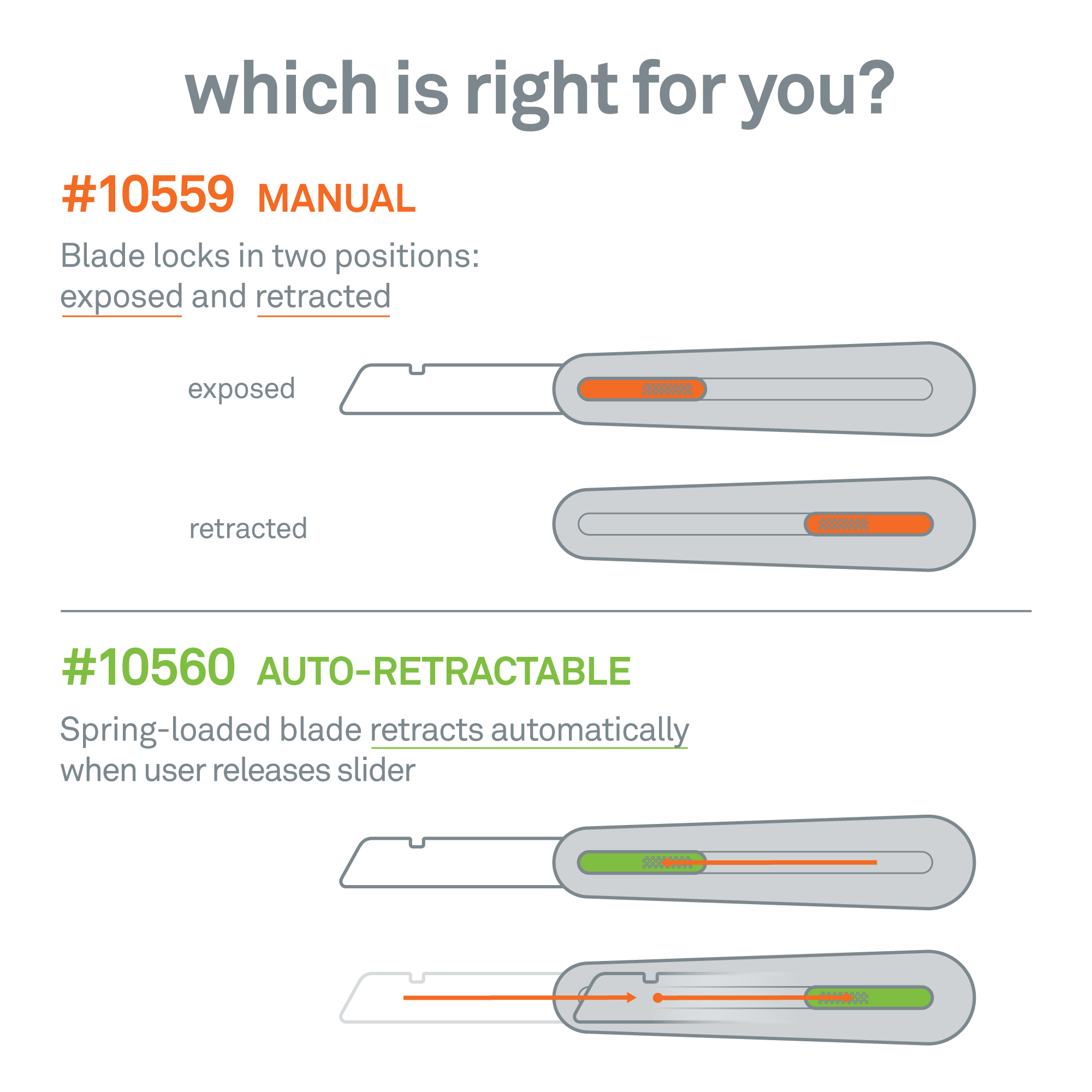Screen dimensions: 1092x1092
Task: Click the blade of the upper auto-retractable knife
Action: coord(452,862)
